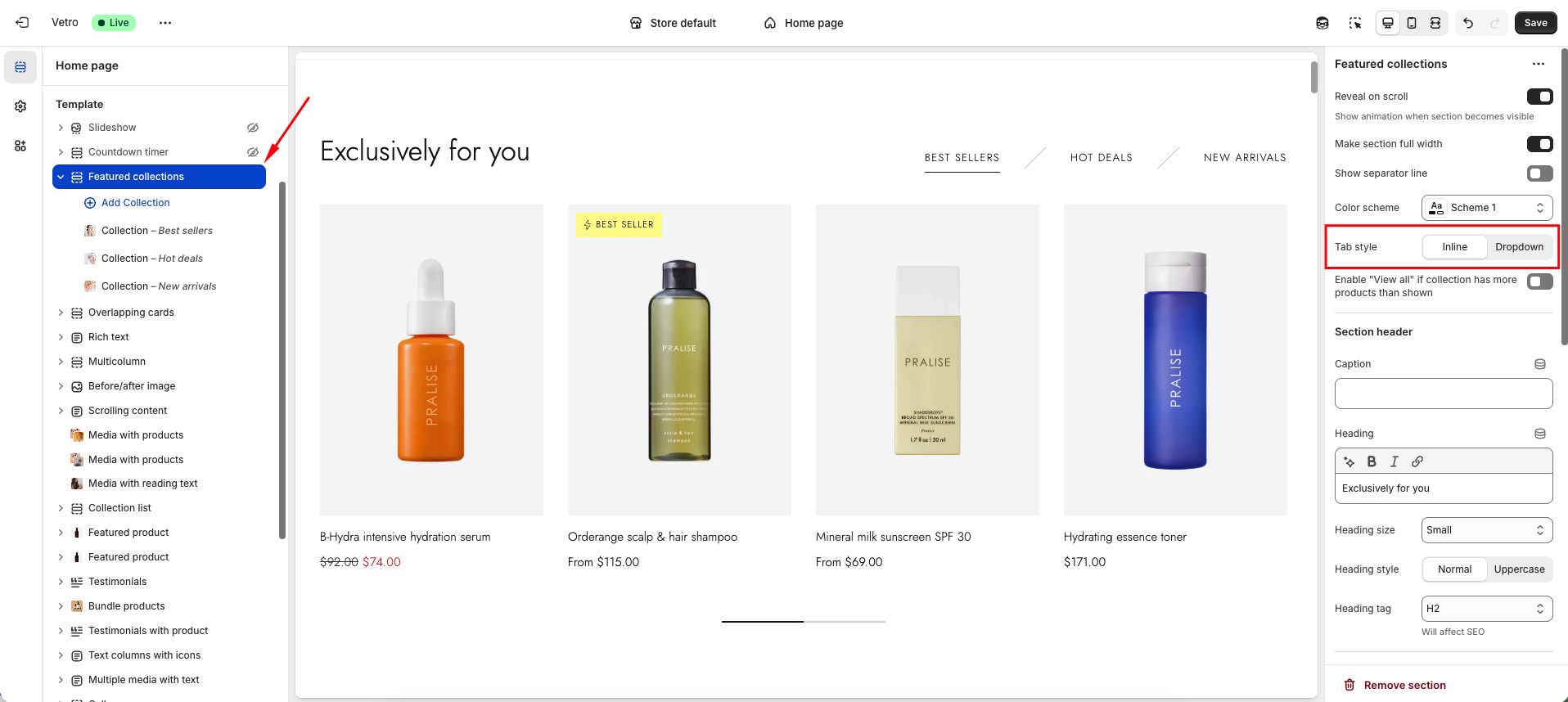Image resolution: width=1568 pixels, height=702 pixels.
Task: Click the exit editor icon
Action: (22, 23)
